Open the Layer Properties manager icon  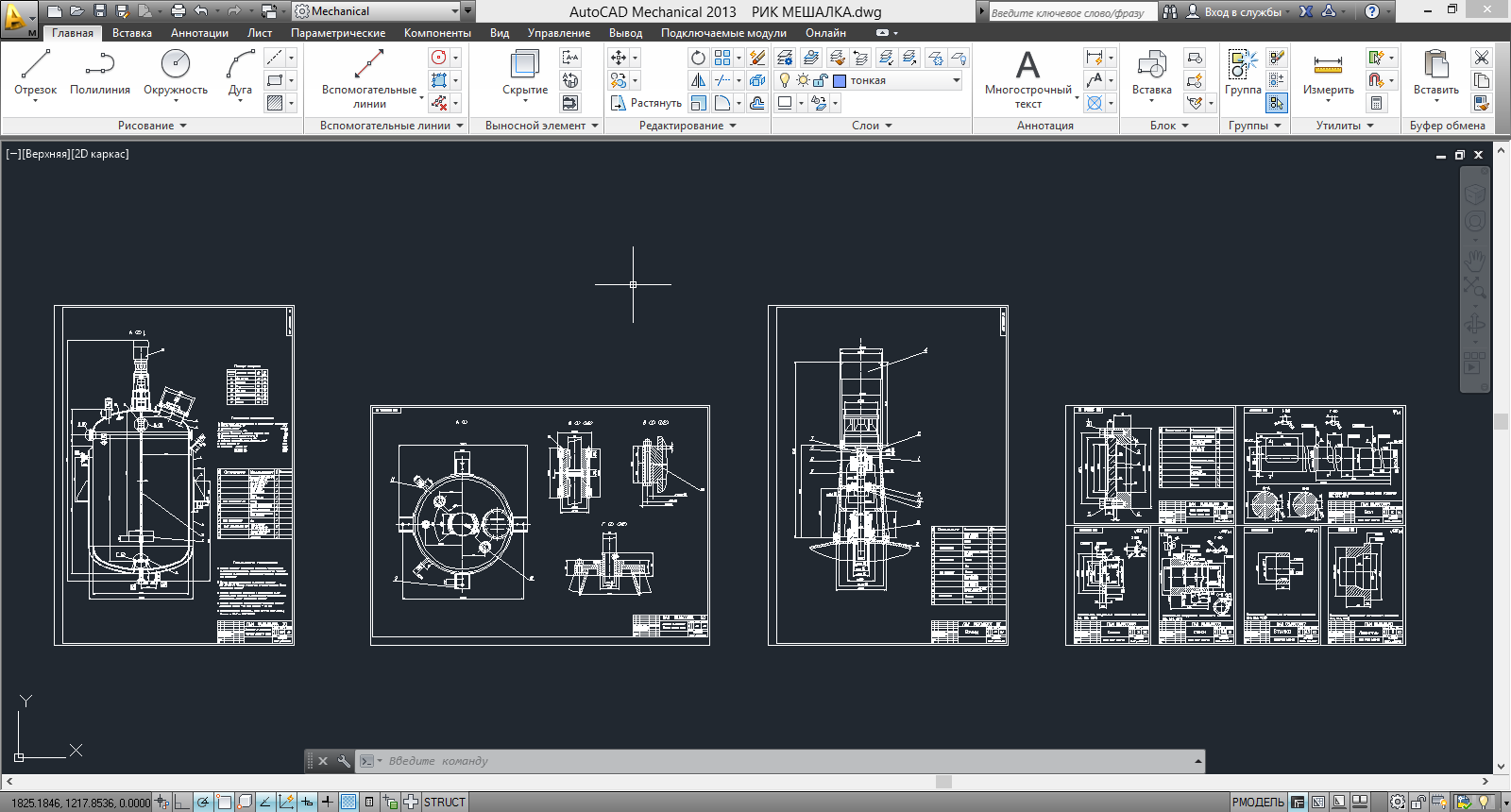pyautogui.click(x=784, y=58)
